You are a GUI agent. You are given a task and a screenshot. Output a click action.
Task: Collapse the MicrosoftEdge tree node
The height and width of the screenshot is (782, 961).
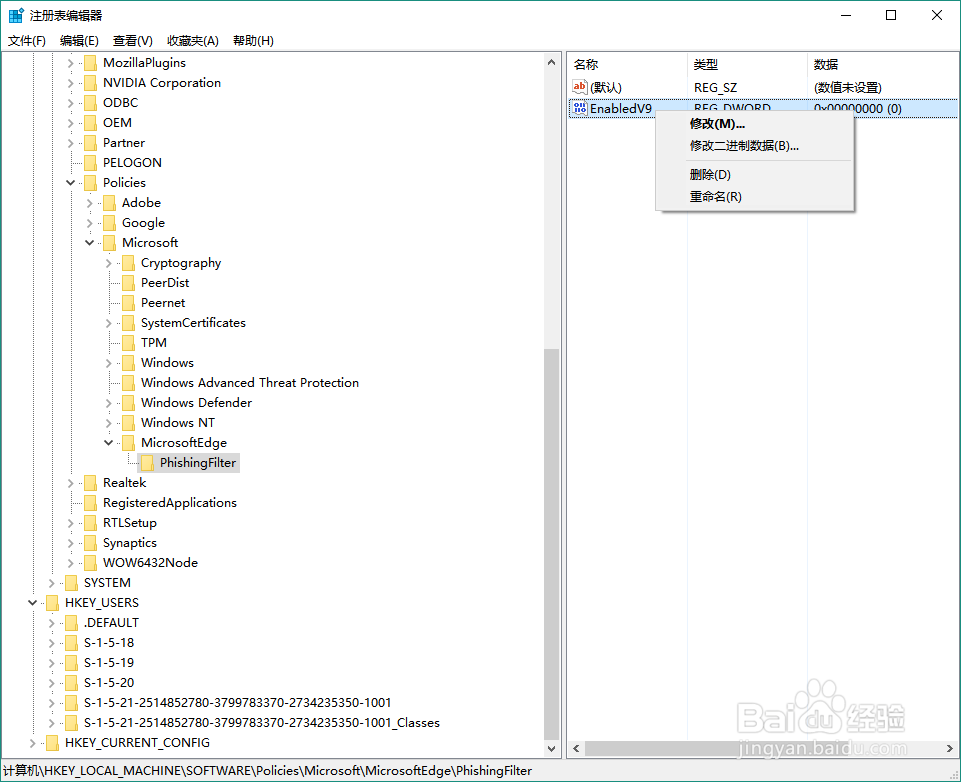point(108,442)
